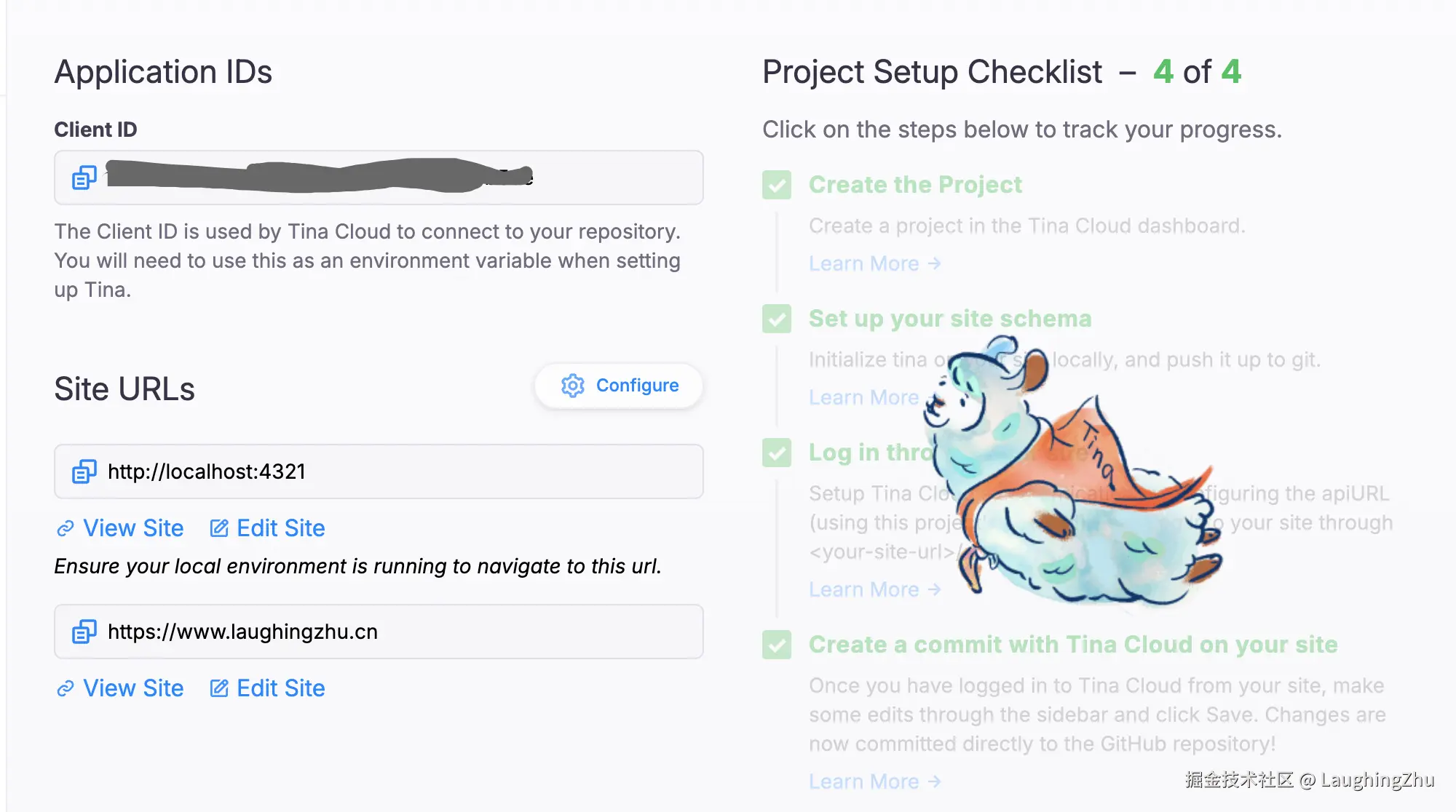The image size is (1456, 812).
Task: Uncheck the Set up your site schema step
Action: point(777,319)
